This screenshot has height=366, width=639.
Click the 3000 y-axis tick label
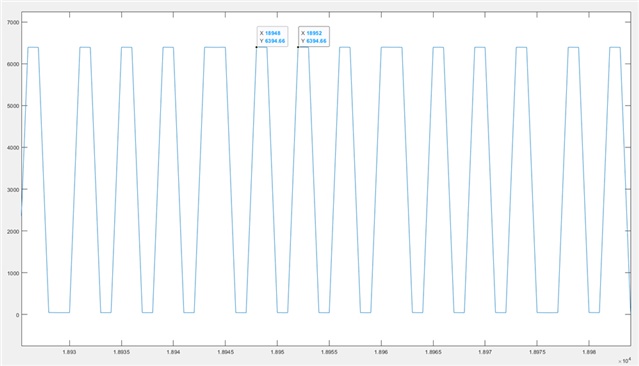[13, 190]
